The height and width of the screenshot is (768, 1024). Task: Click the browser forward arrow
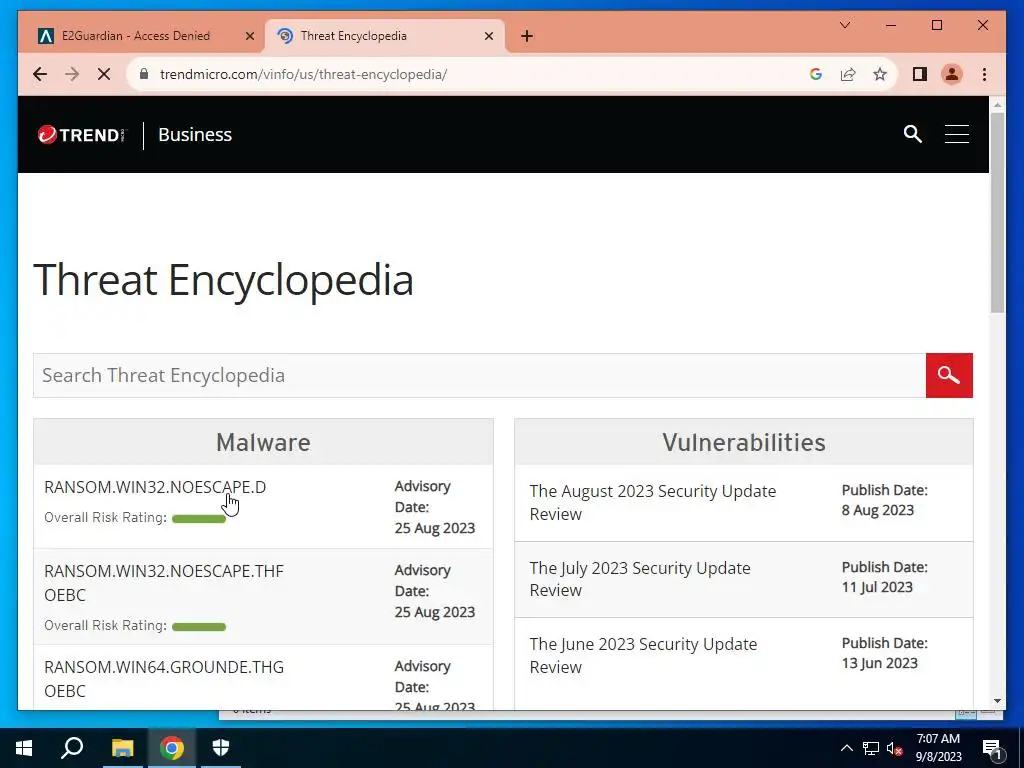click(72, 74)
